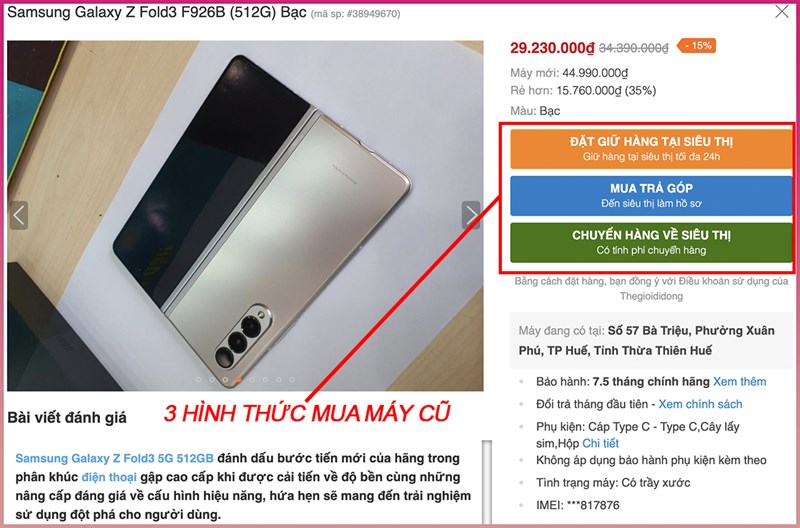Click the ĐẶT GIỮ HÀNG TẠI SIÊU THỊ button
The image size is (800, 528).
point(651,148)
